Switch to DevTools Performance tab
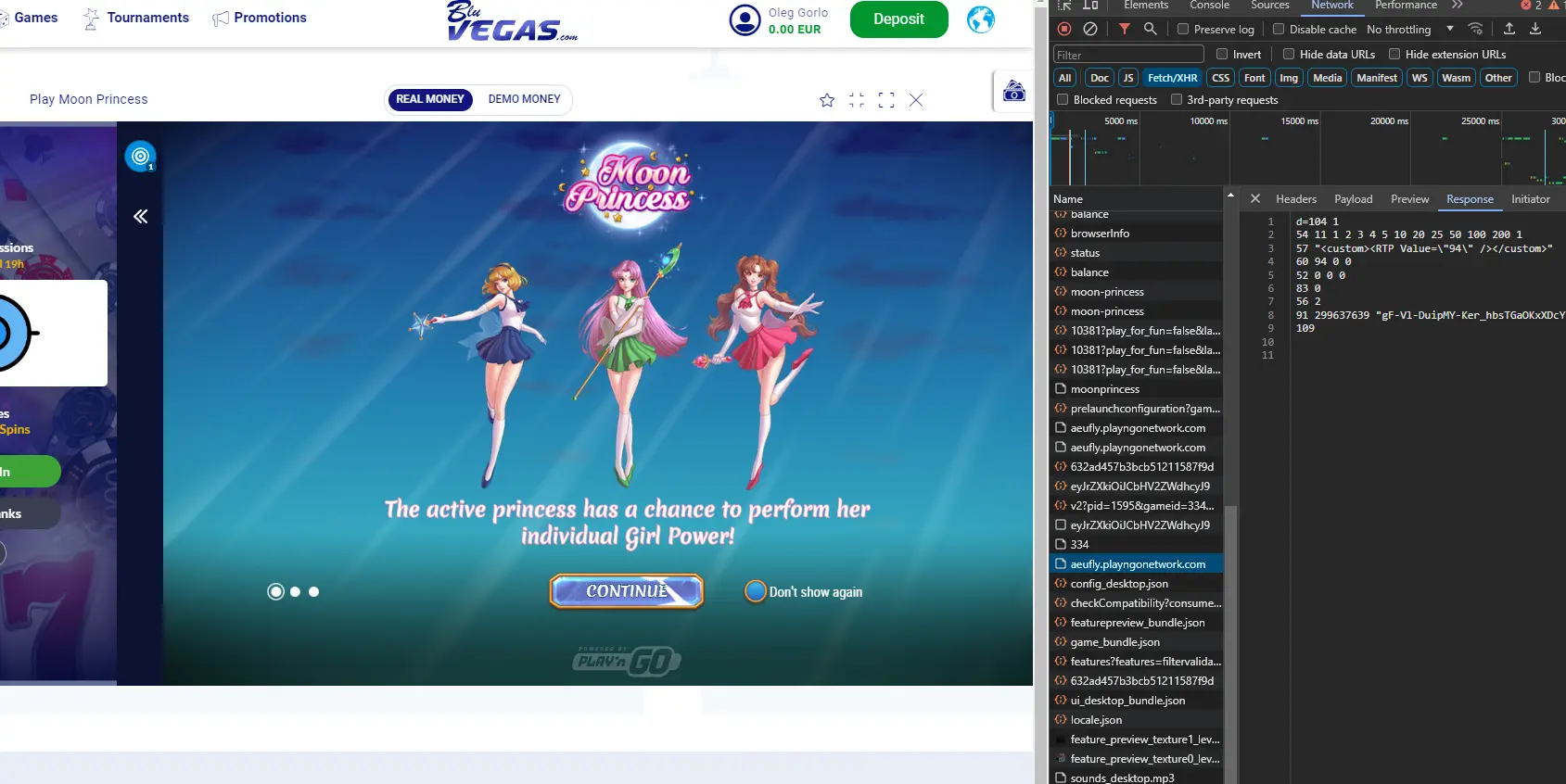The width and height of the screenshot is (1566, 784). coord(1406,6)
